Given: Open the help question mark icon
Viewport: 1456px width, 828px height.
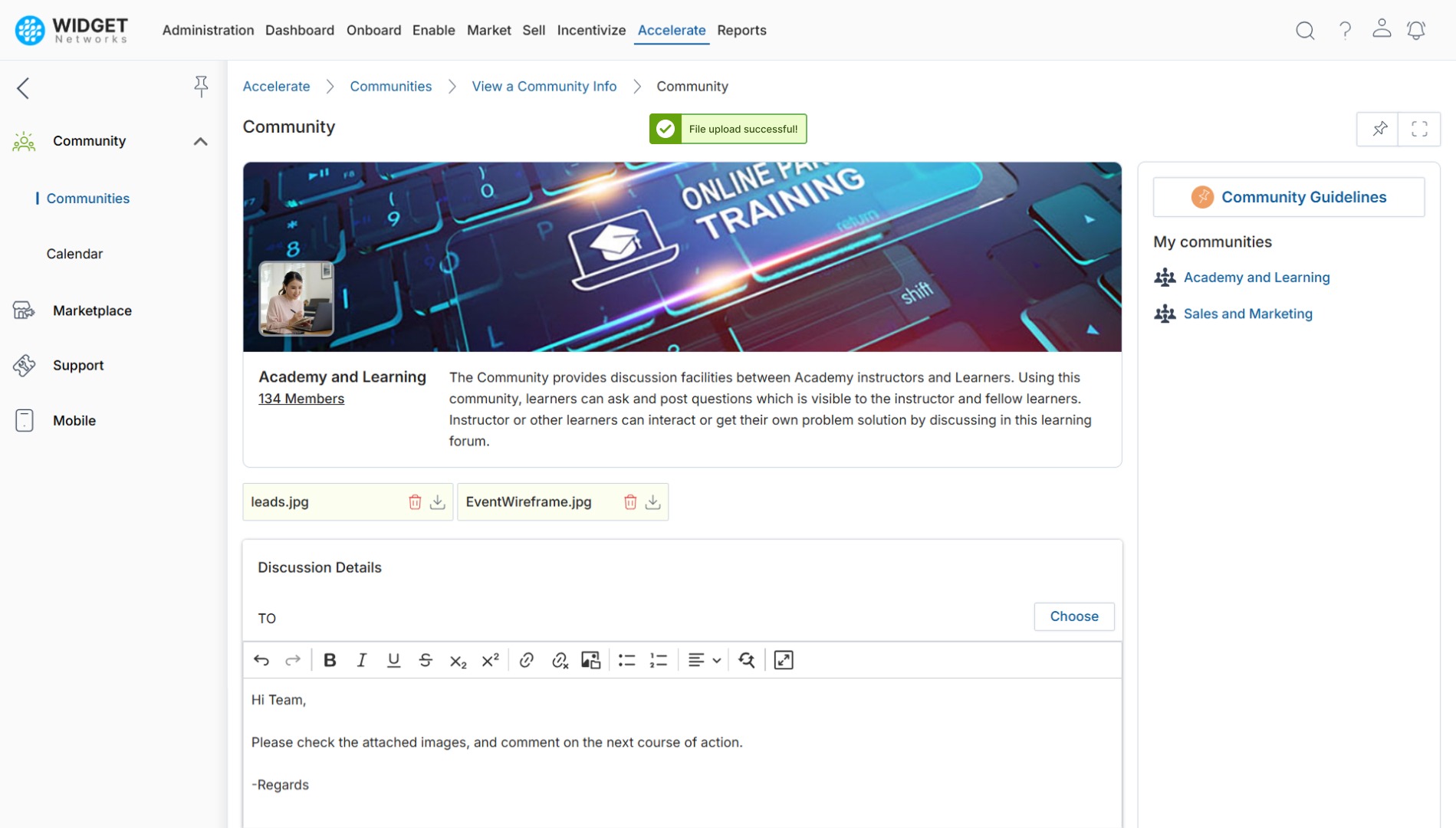Looking at the screenshot, I should [x=1345, y=30].
